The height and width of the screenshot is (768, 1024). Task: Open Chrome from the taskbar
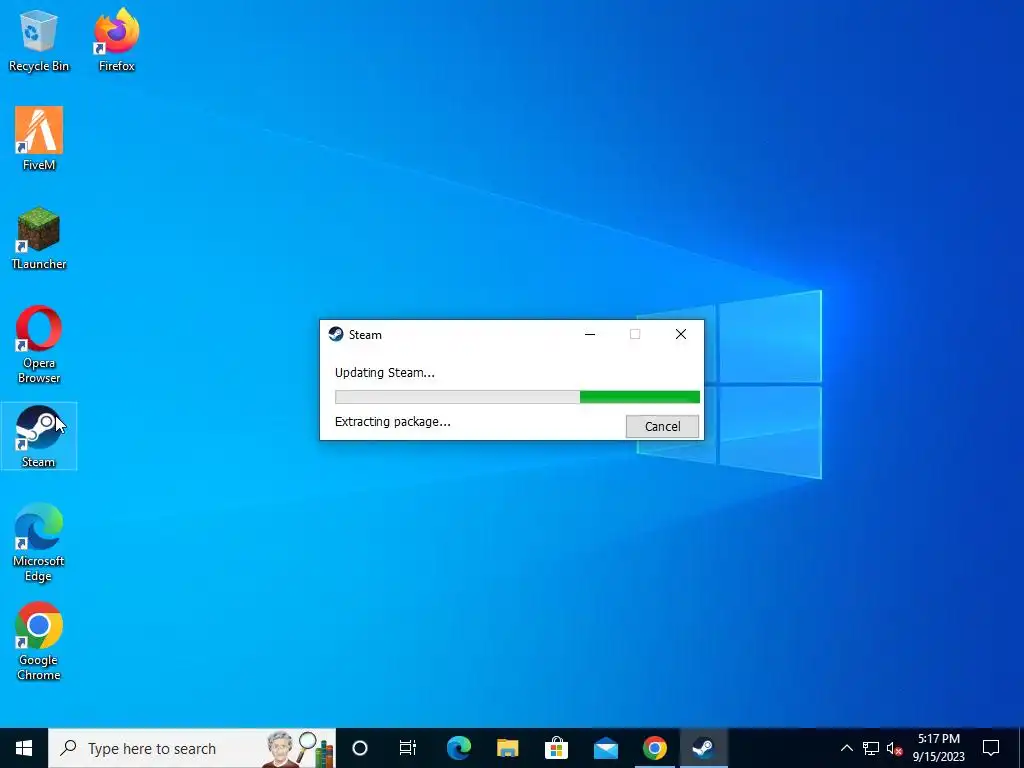pyautogui.click(x=654, y=748)
